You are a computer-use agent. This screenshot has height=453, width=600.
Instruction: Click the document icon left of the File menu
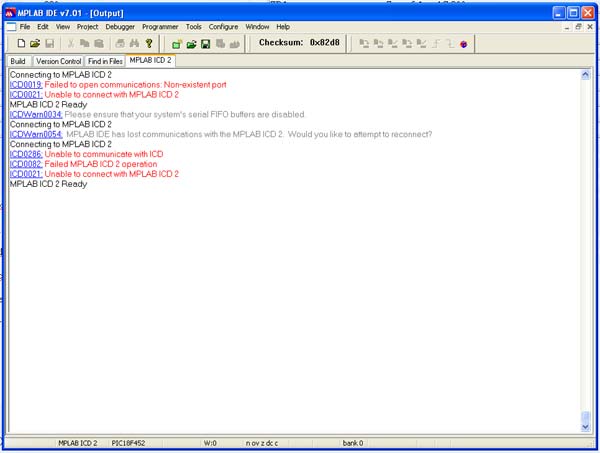pos(11,27)
